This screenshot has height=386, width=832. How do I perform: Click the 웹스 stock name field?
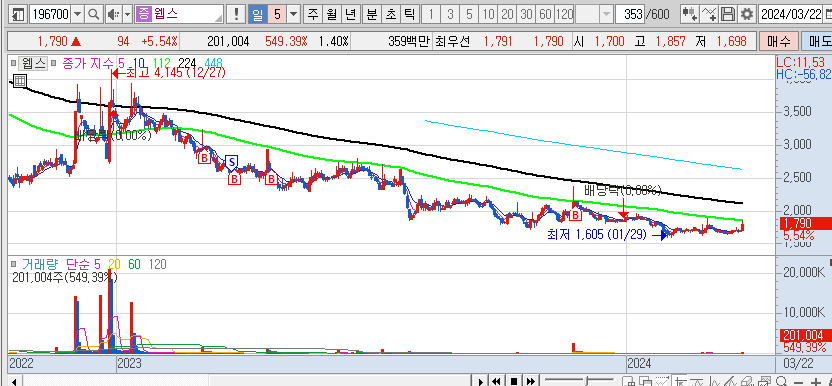(x=179, y=14)
